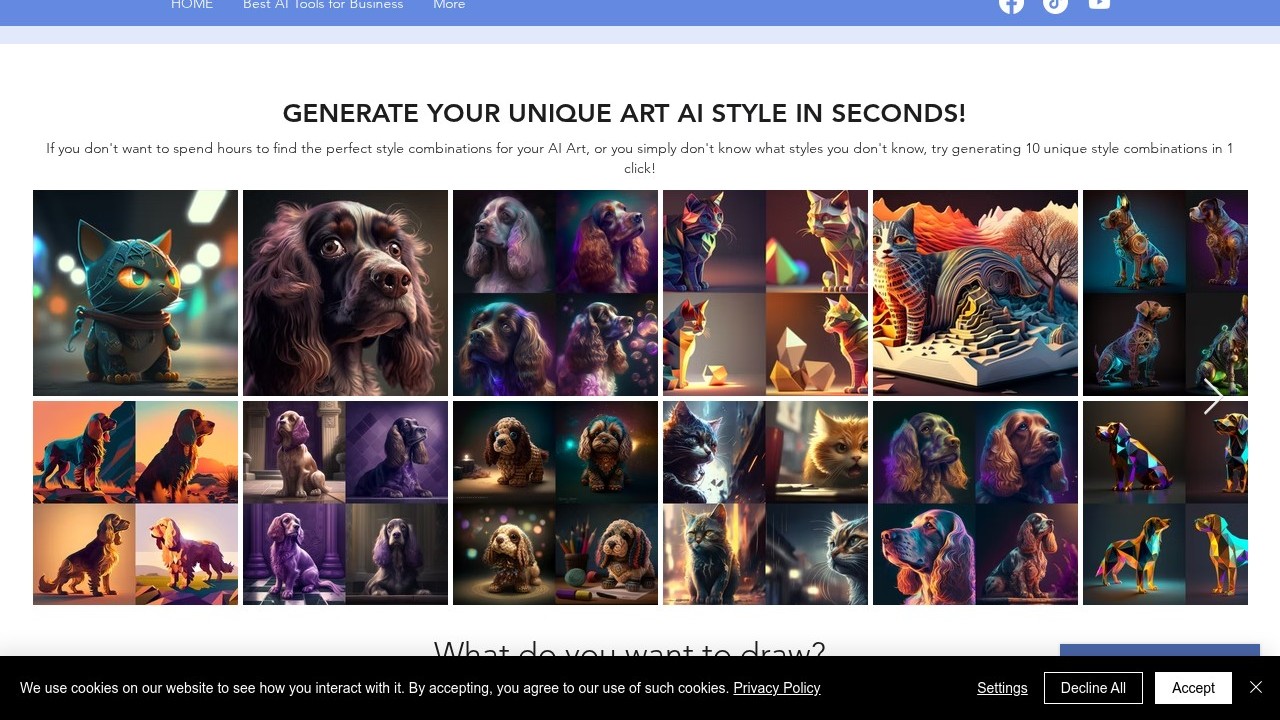Open Best AI Tools for Business
This screenshot has height=720, width=1280.
tap(323, 5)
